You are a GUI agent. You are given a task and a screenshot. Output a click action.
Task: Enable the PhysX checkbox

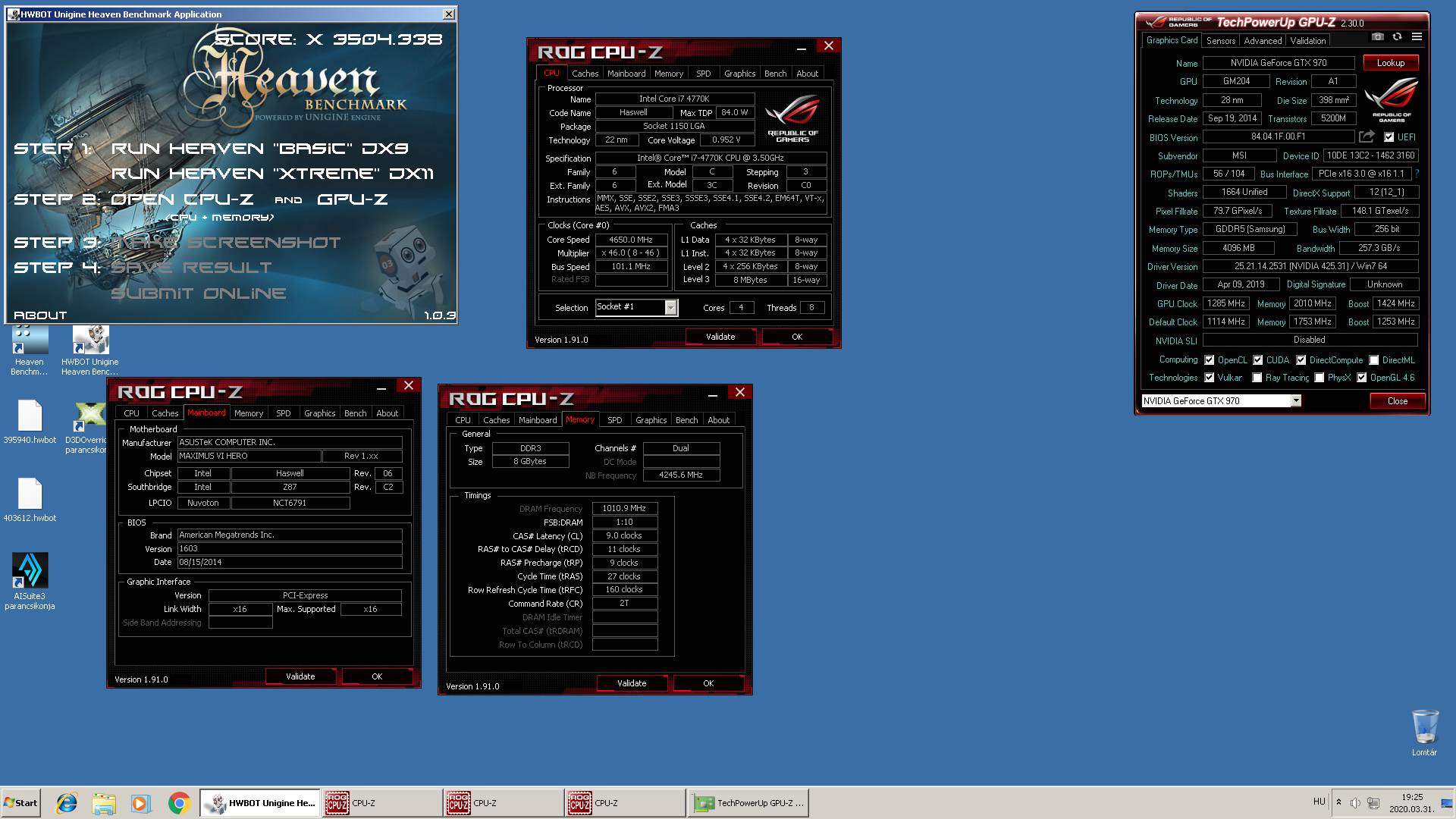[x=1319, y=378]
